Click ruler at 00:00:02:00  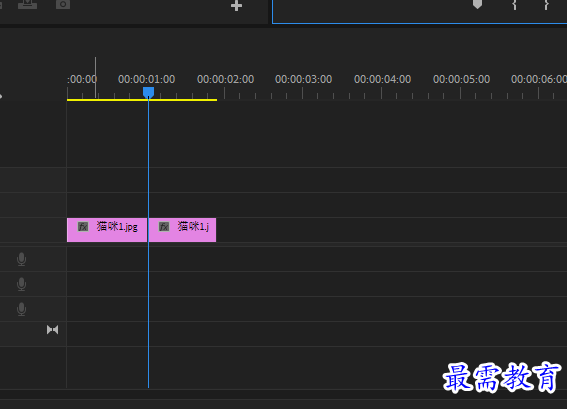(x=225, y=79)
